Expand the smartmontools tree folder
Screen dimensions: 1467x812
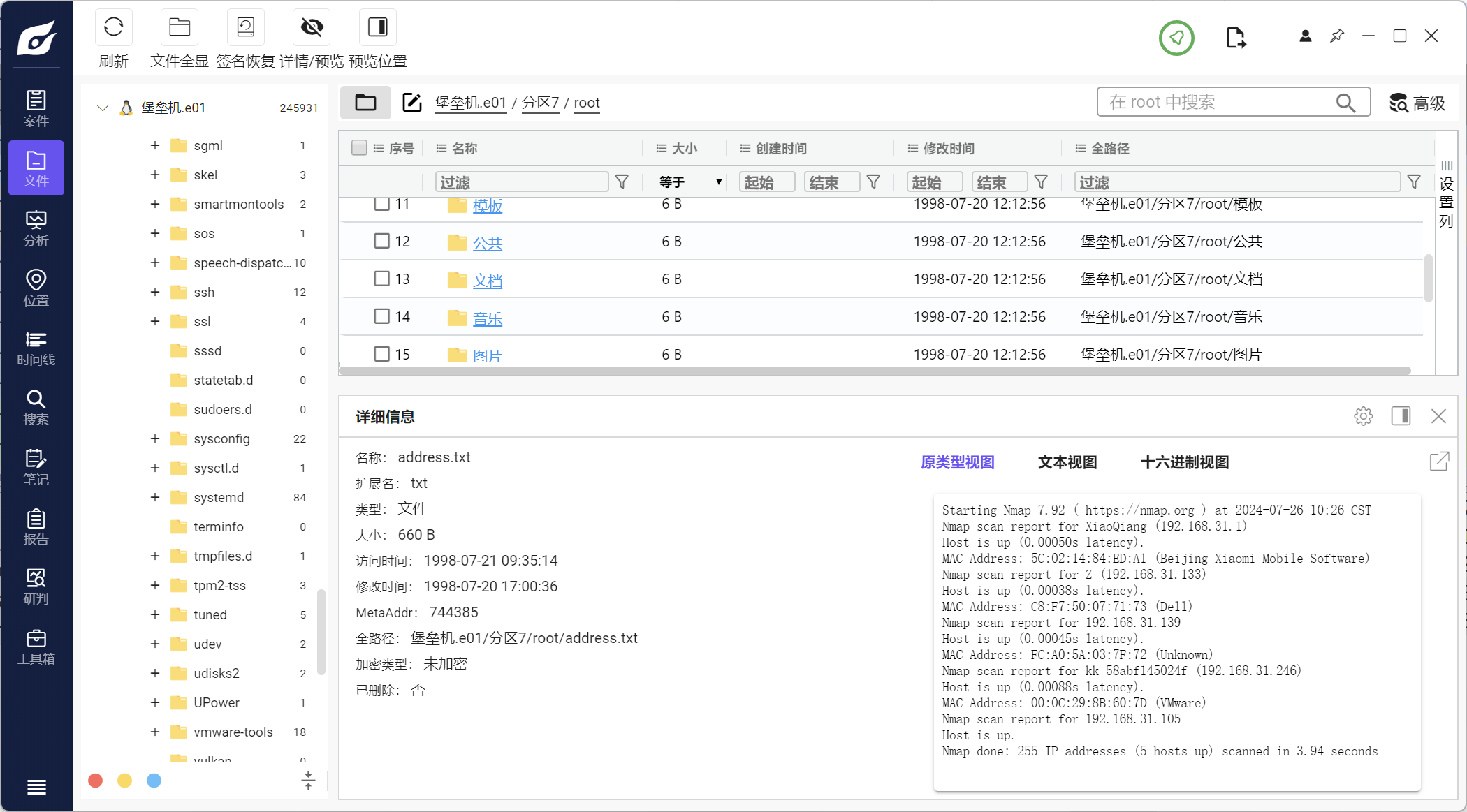pos(155,204)
